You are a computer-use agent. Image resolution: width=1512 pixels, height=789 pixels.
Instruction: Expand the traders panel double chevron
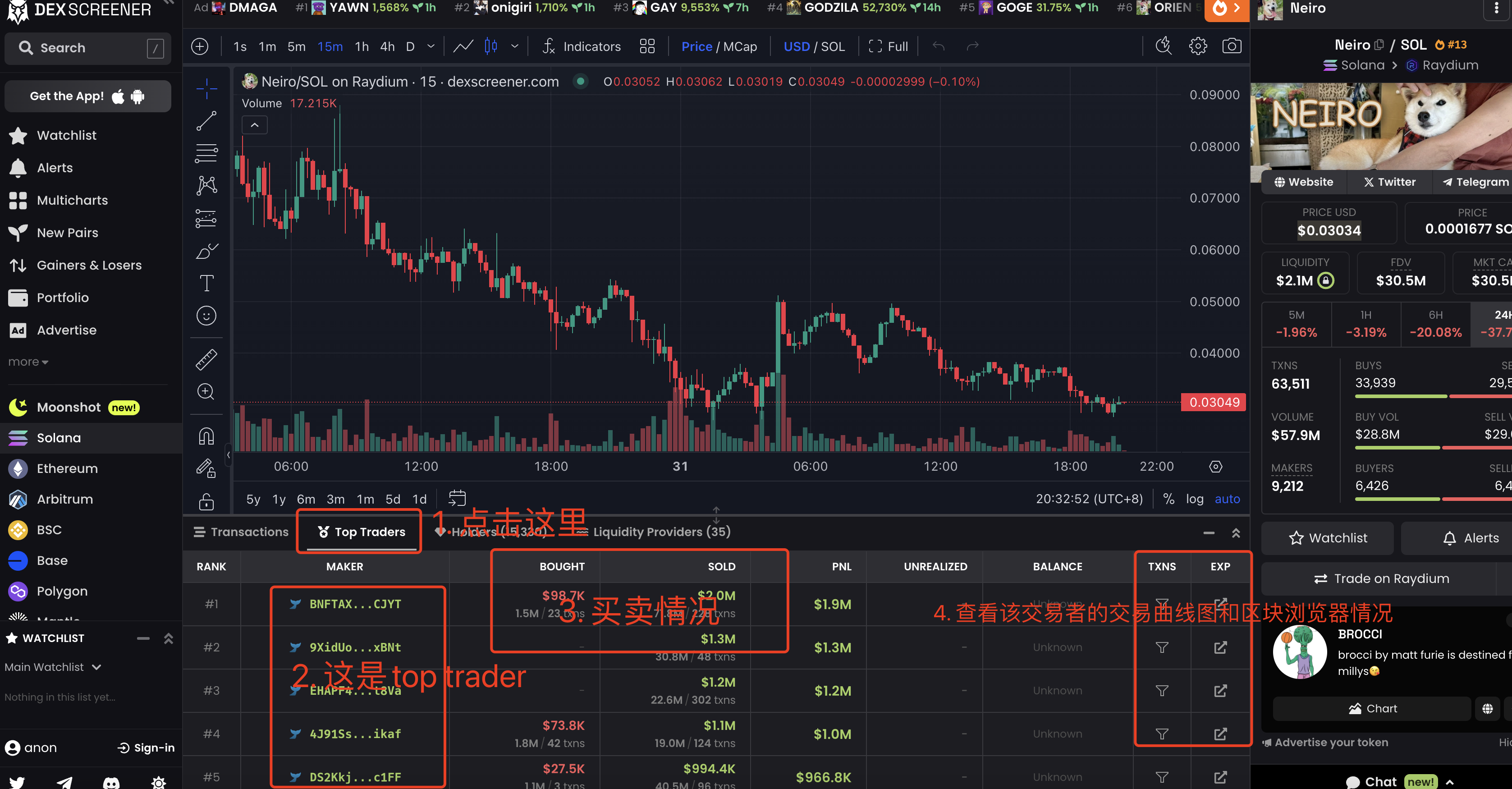(x=1236, y=533)
